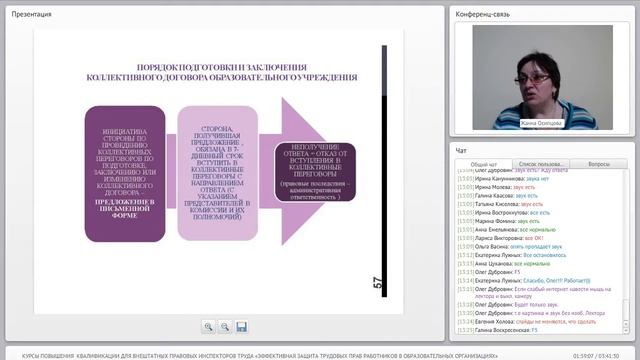The height and width of the screenshot is (360, 640).
Task: Open the Вопросы tab
Action: [599, 164]
